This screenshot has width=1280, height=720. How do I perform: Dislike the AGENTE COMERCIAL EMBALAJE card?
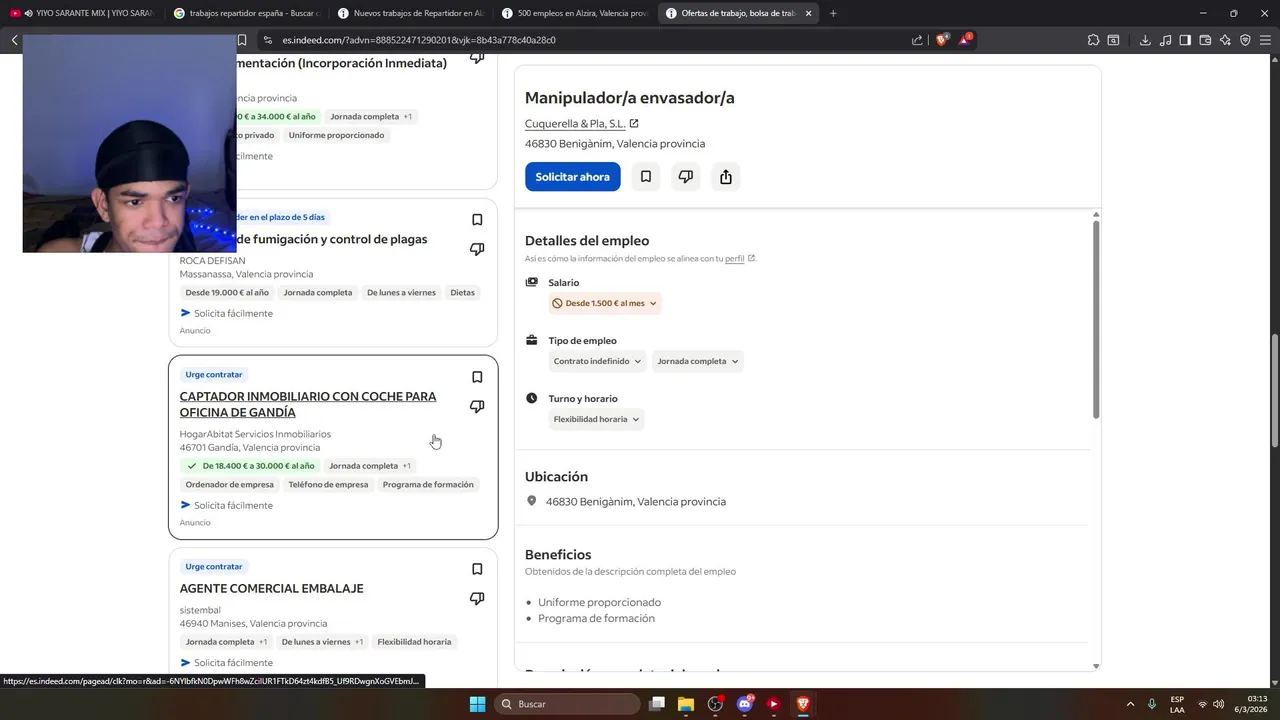click(x=477, y=599)
